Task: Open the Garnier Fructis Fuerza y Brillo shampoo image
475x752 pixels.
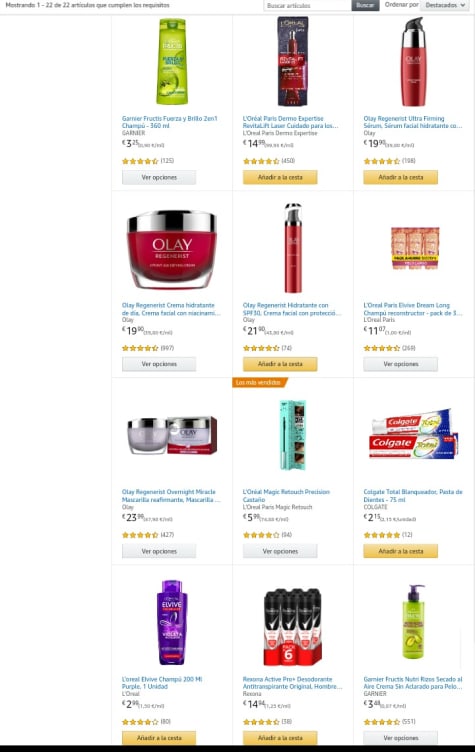Action: [x=172, y=61]
